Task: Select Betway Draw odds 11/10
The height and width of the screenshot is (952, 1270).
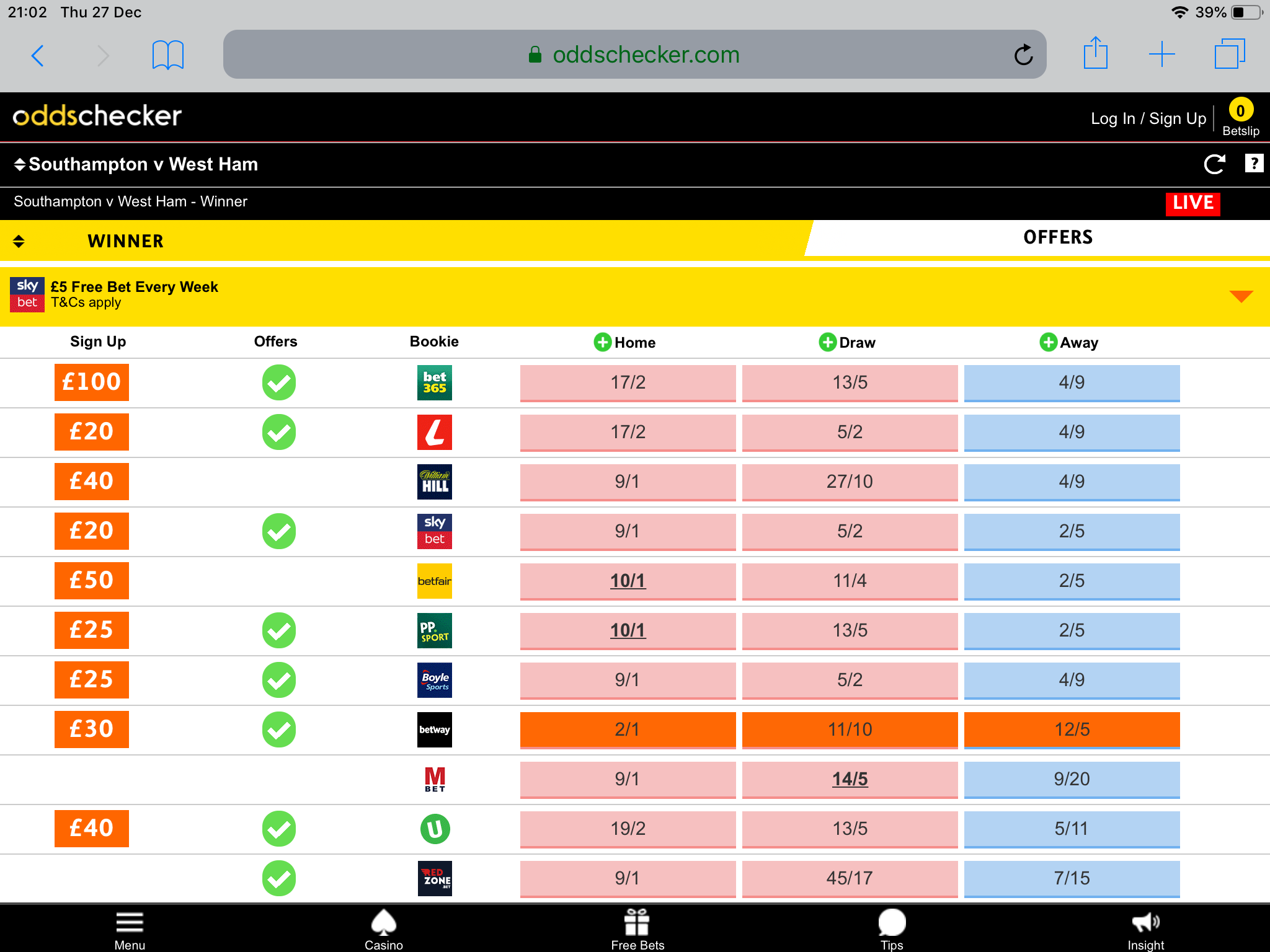Action: coord(850,730)
